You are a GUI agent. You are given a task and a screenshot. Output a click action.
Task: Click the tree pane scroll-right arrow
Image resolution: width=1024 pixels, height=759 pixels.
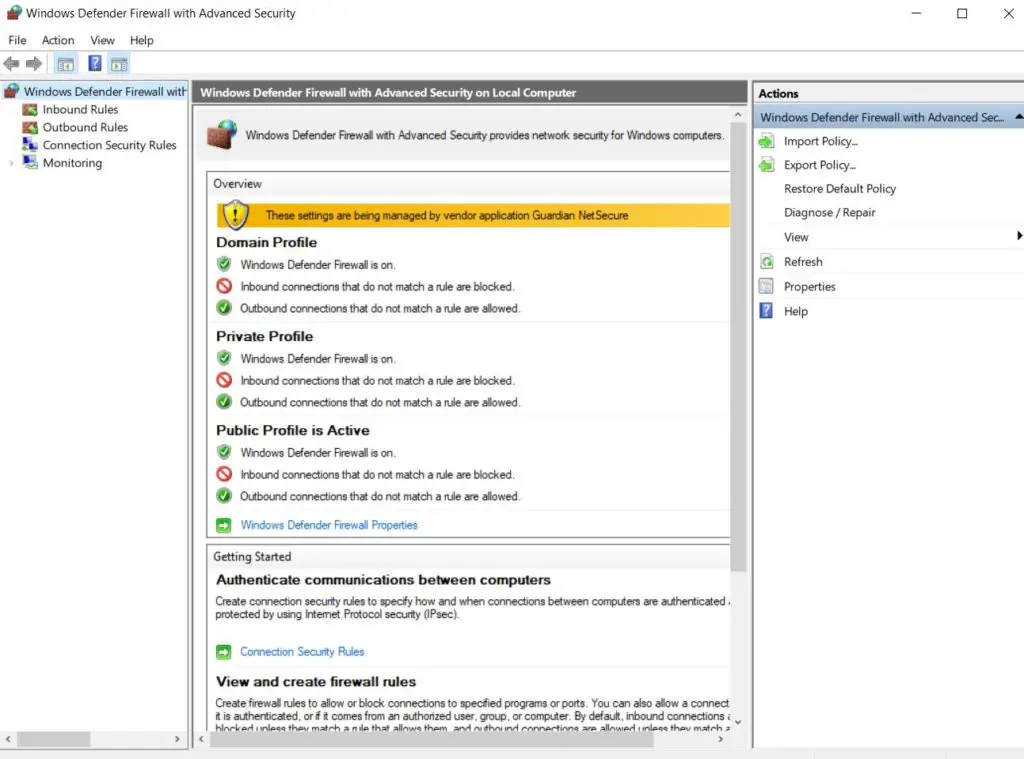[x=177, y=739]
